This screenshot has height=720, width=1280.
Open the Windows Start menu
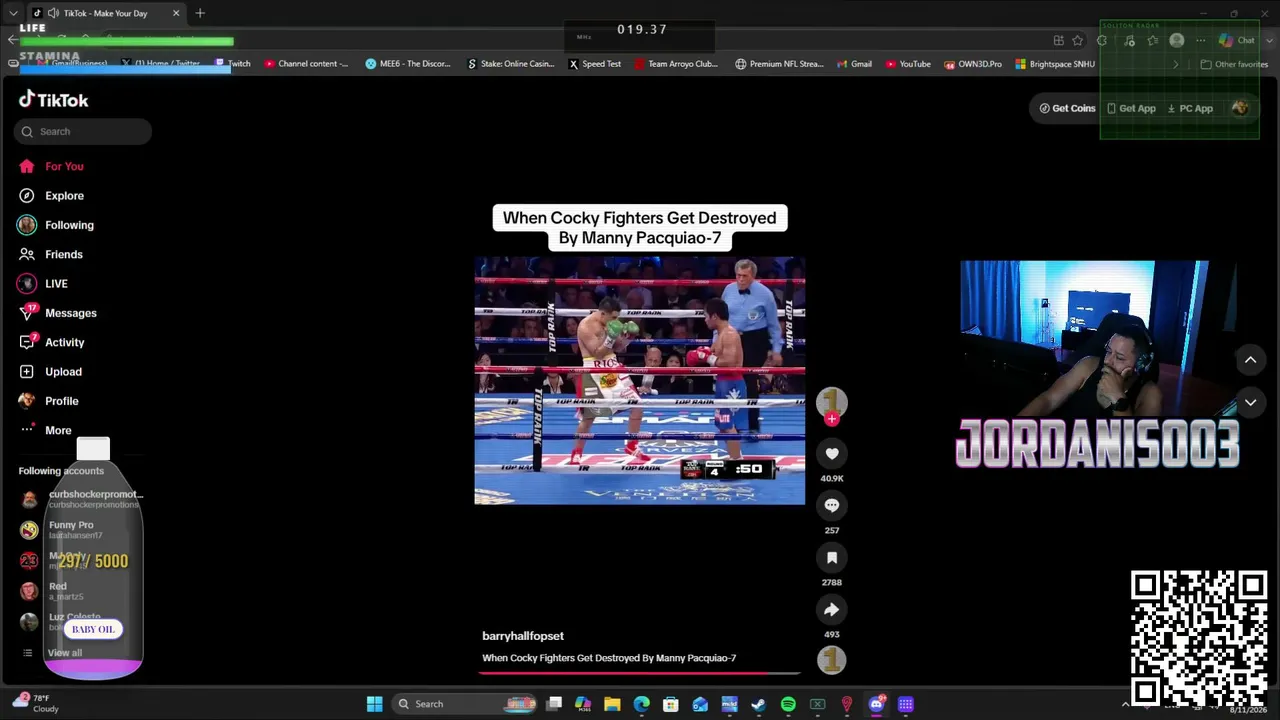[374, 704]
